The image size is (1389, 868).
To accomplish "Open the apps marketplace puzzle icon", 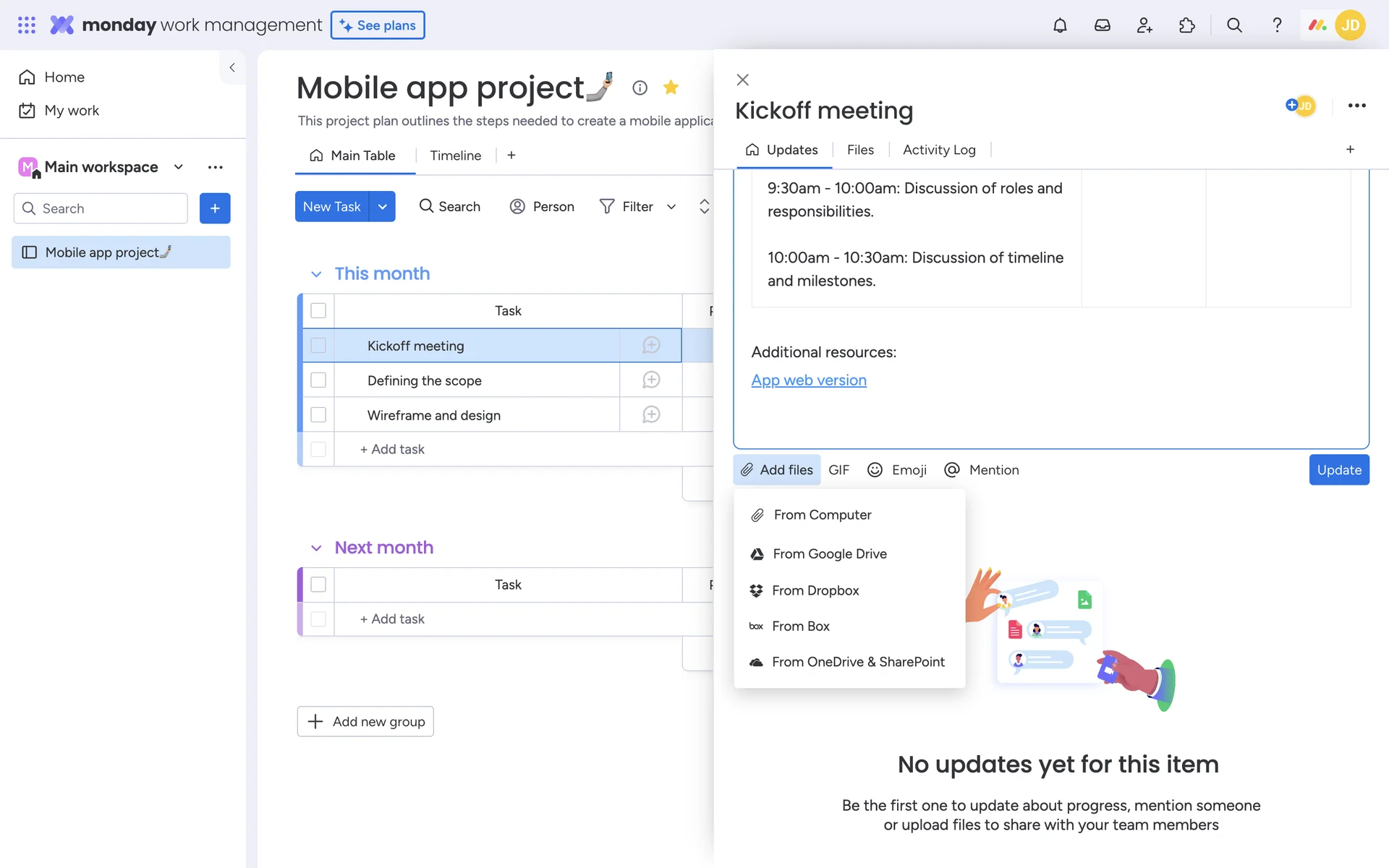I will pos(1186,25).
